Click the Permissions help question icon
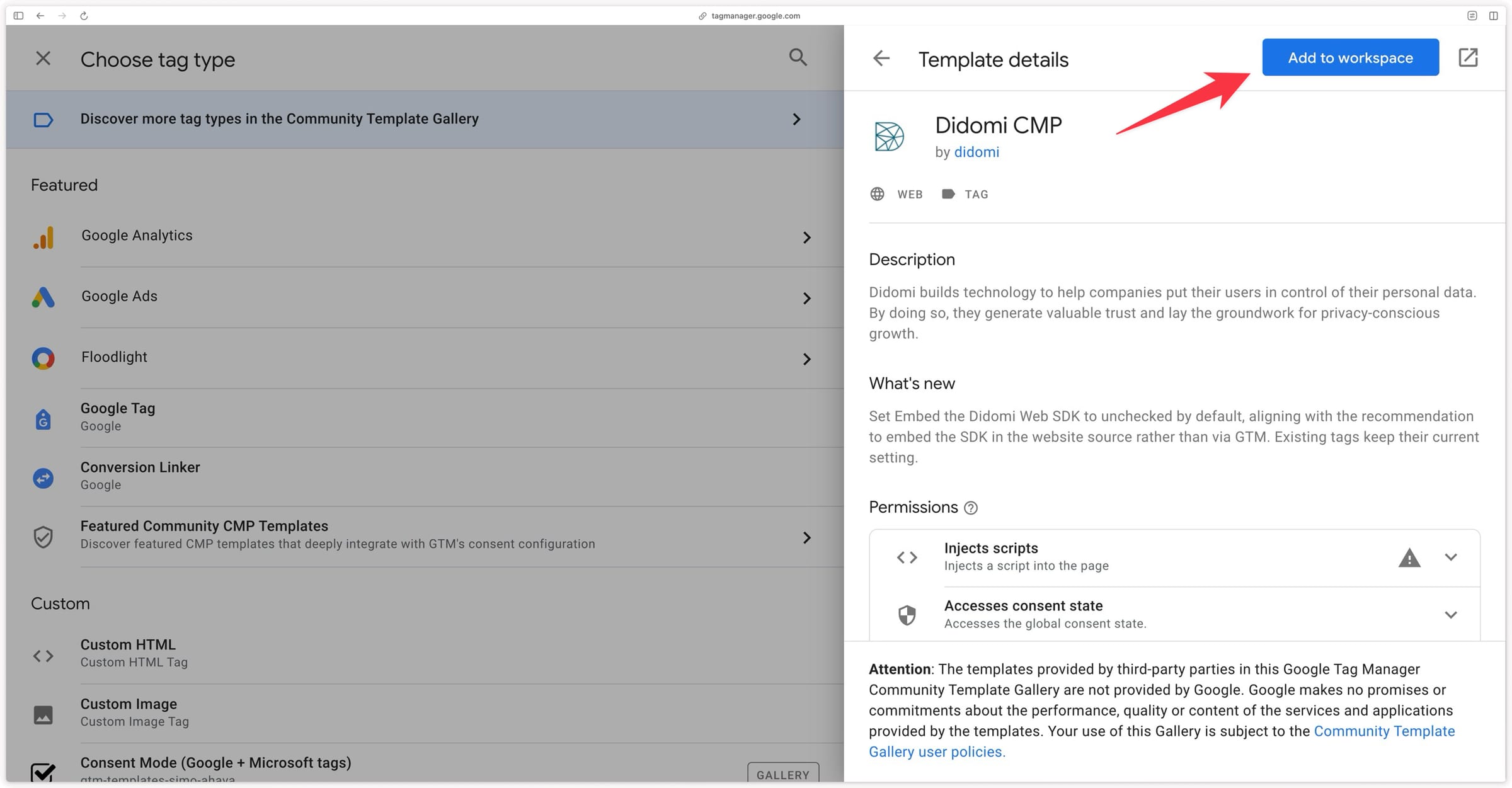The height and width of the screenshot is (788, 1512). [x=971, y=508]
